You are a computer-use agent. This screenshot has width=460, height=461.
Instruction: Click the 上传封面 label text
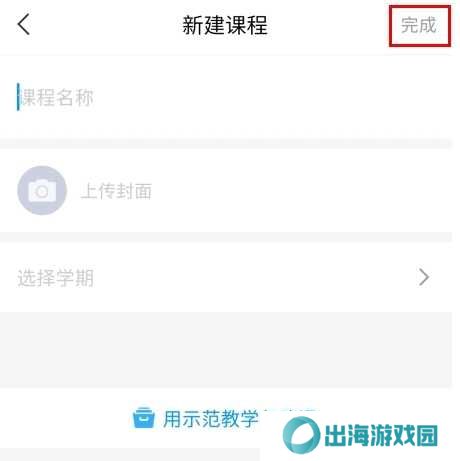116,191
